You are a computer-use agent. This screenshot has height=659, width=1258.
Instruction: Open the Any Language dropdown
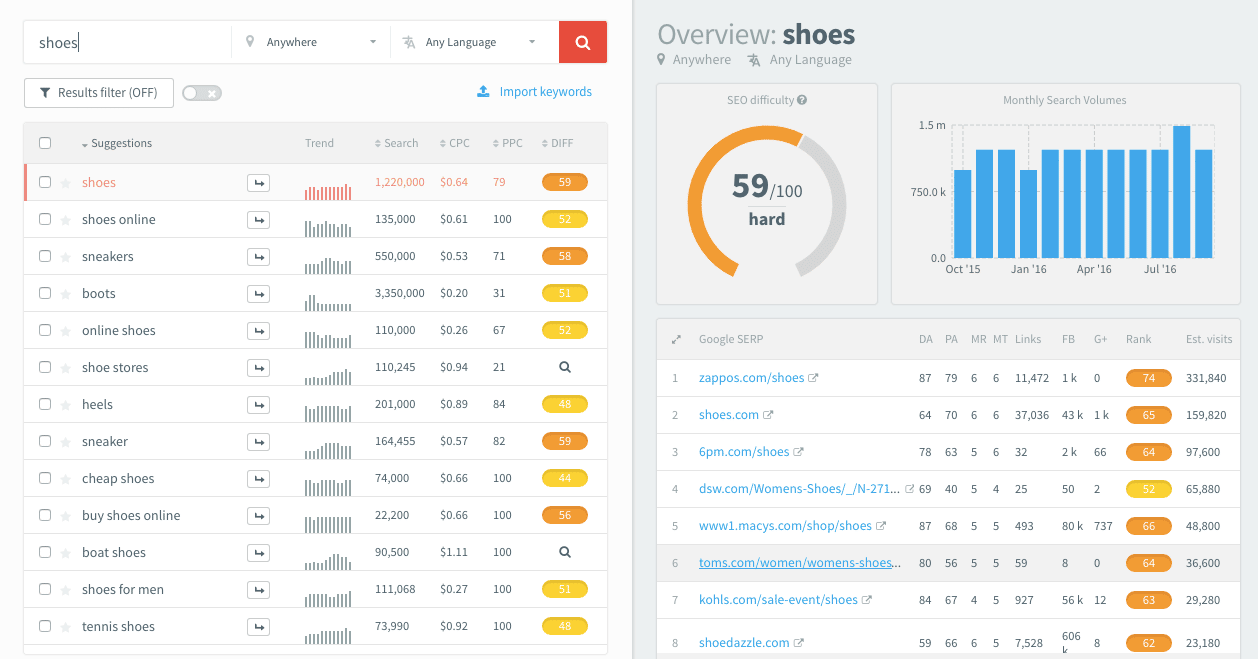pyautogui.click(x=474, y=42)
